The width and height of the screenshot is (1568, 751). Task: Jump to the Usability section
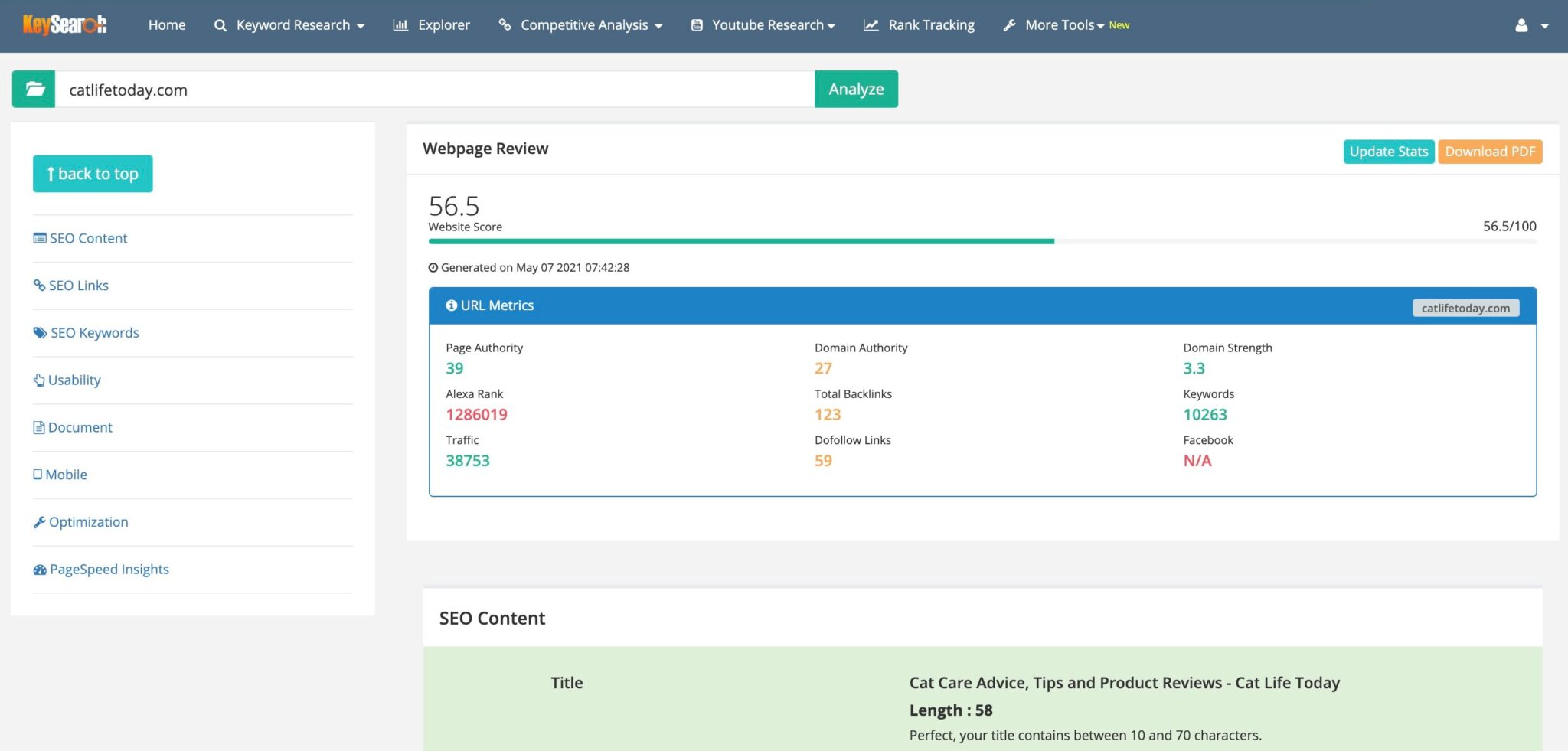point(74,380)
